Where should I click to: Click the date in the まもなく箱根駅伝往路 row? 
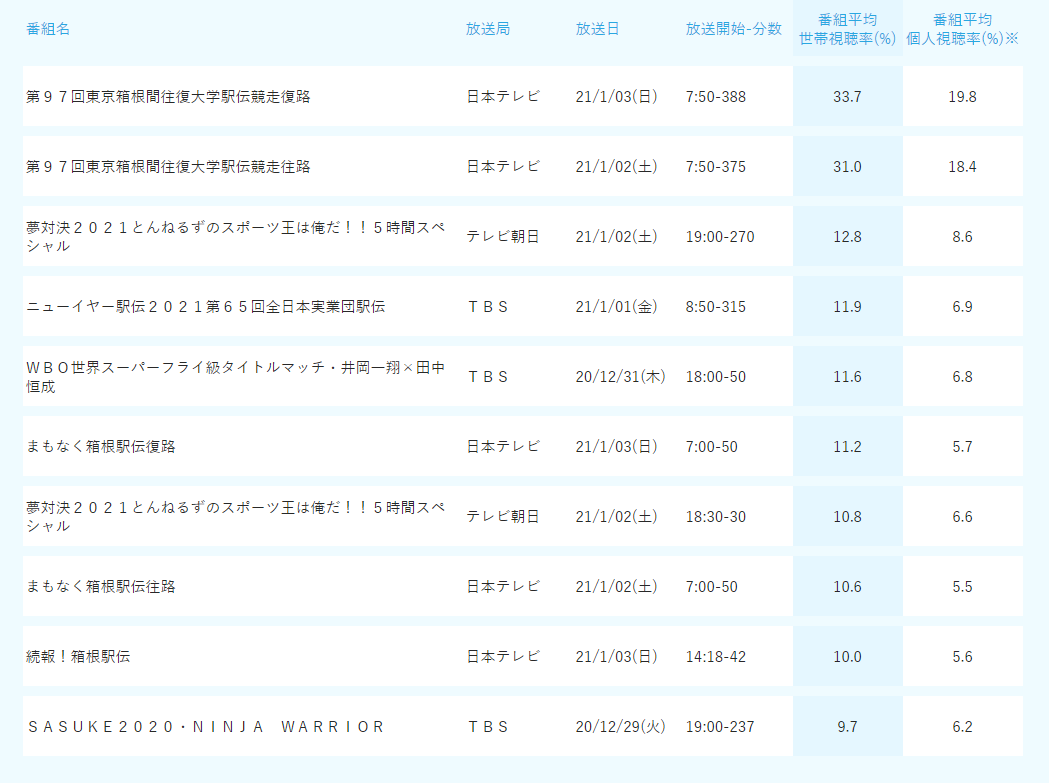(x=616, y=586)
